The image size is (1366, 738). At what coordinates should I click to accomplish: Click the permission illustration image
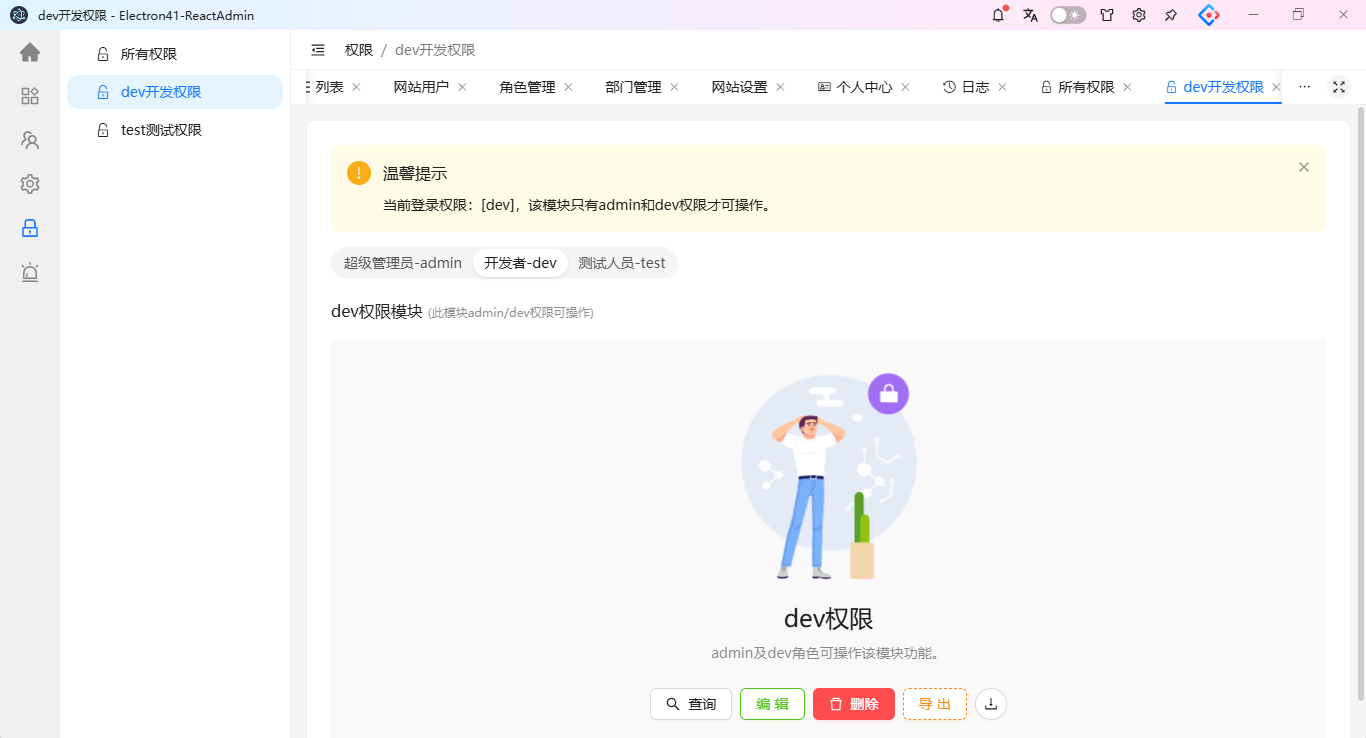(x=828, y=477)
